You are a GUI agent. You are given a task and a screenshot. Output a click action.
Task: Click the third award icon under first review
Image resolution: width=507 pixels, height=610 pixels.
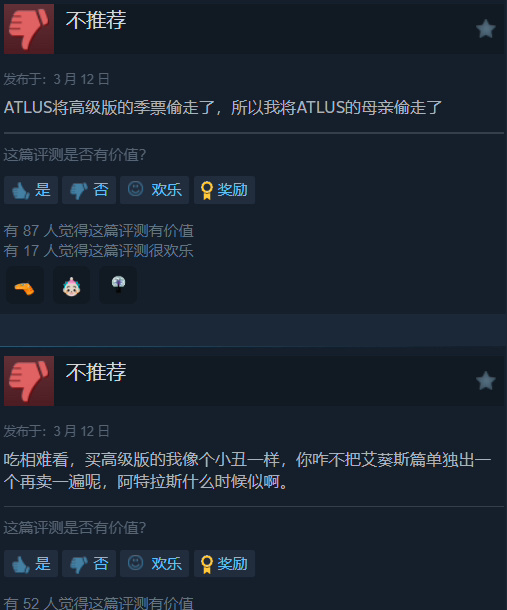point(118,285)
